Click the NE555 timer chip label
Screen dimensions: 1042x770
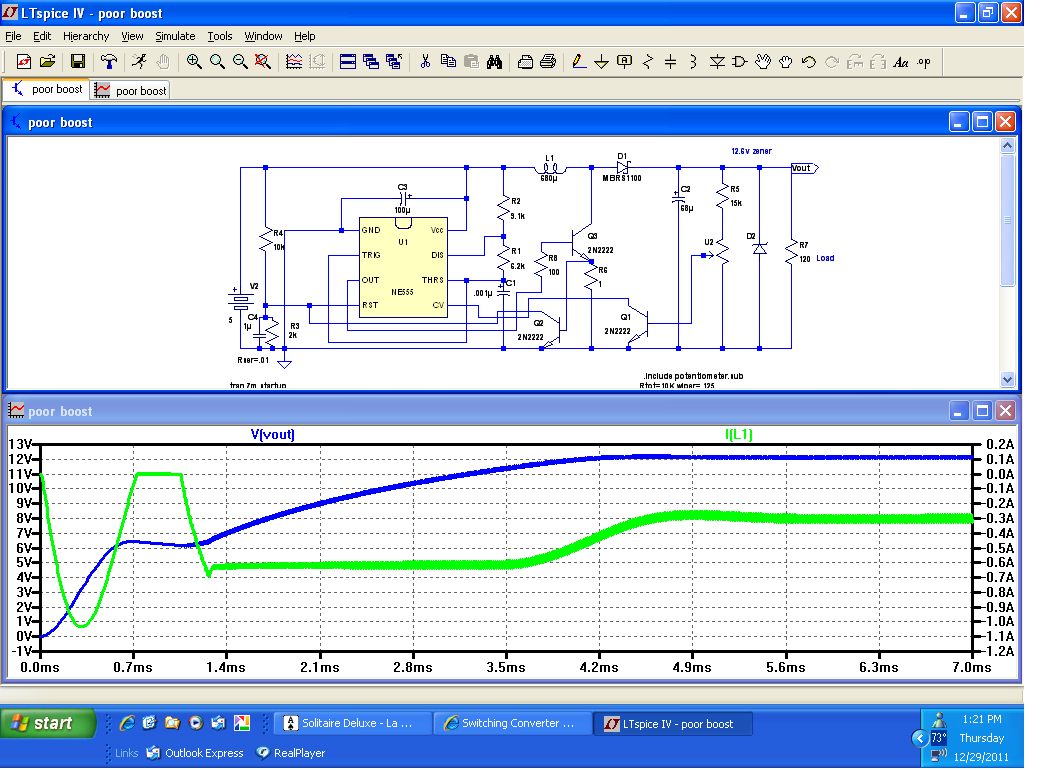pyautogui.click(x=402, y=292)
